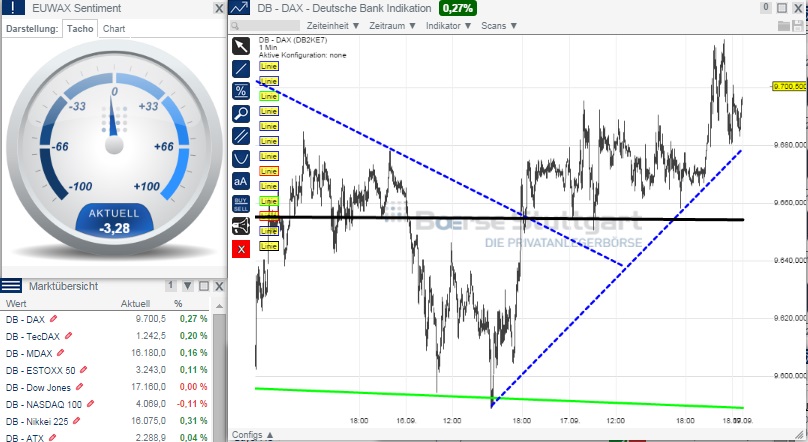Save chart configuration with the disk icon

(798, 26)
